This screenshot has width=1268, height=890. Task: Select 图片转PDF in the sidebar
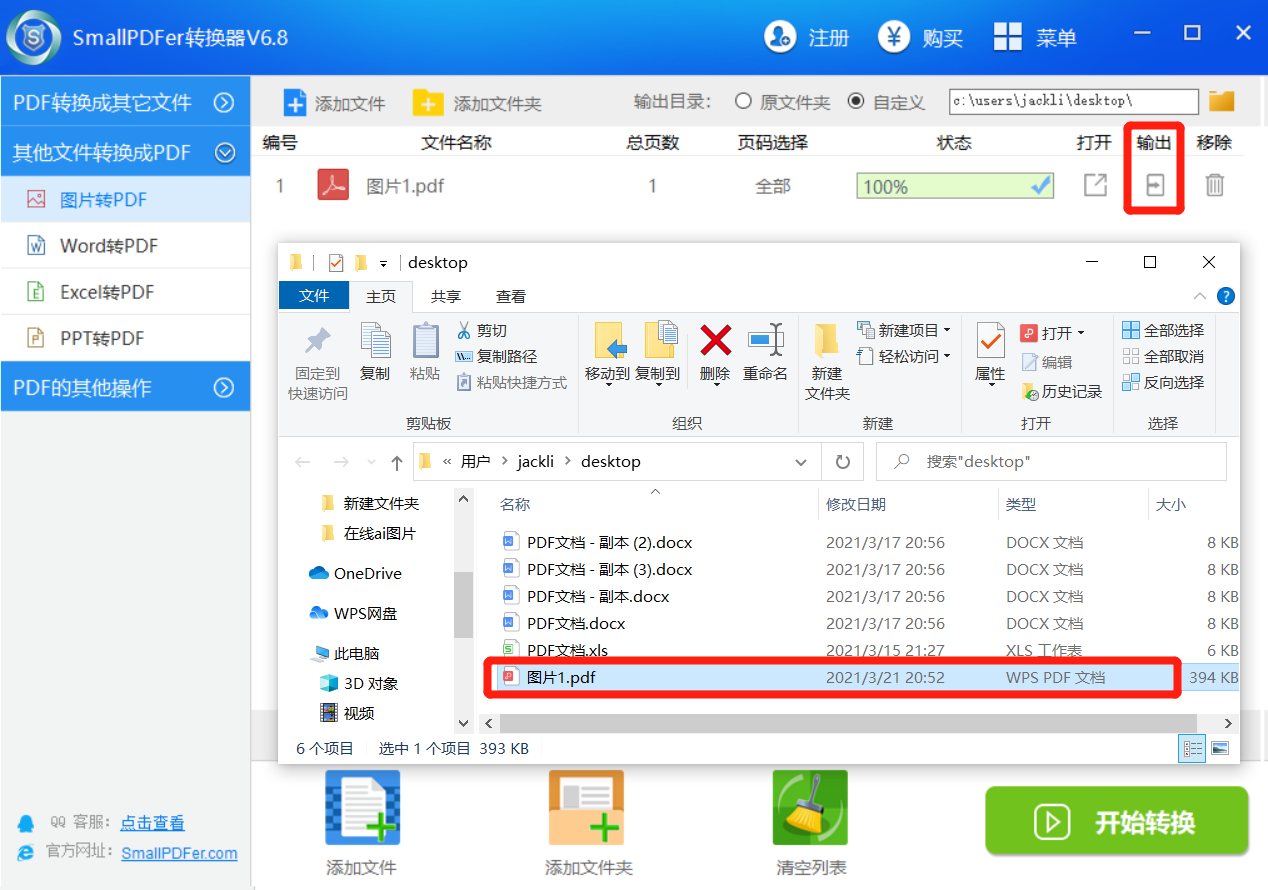(x=125, y=199)
